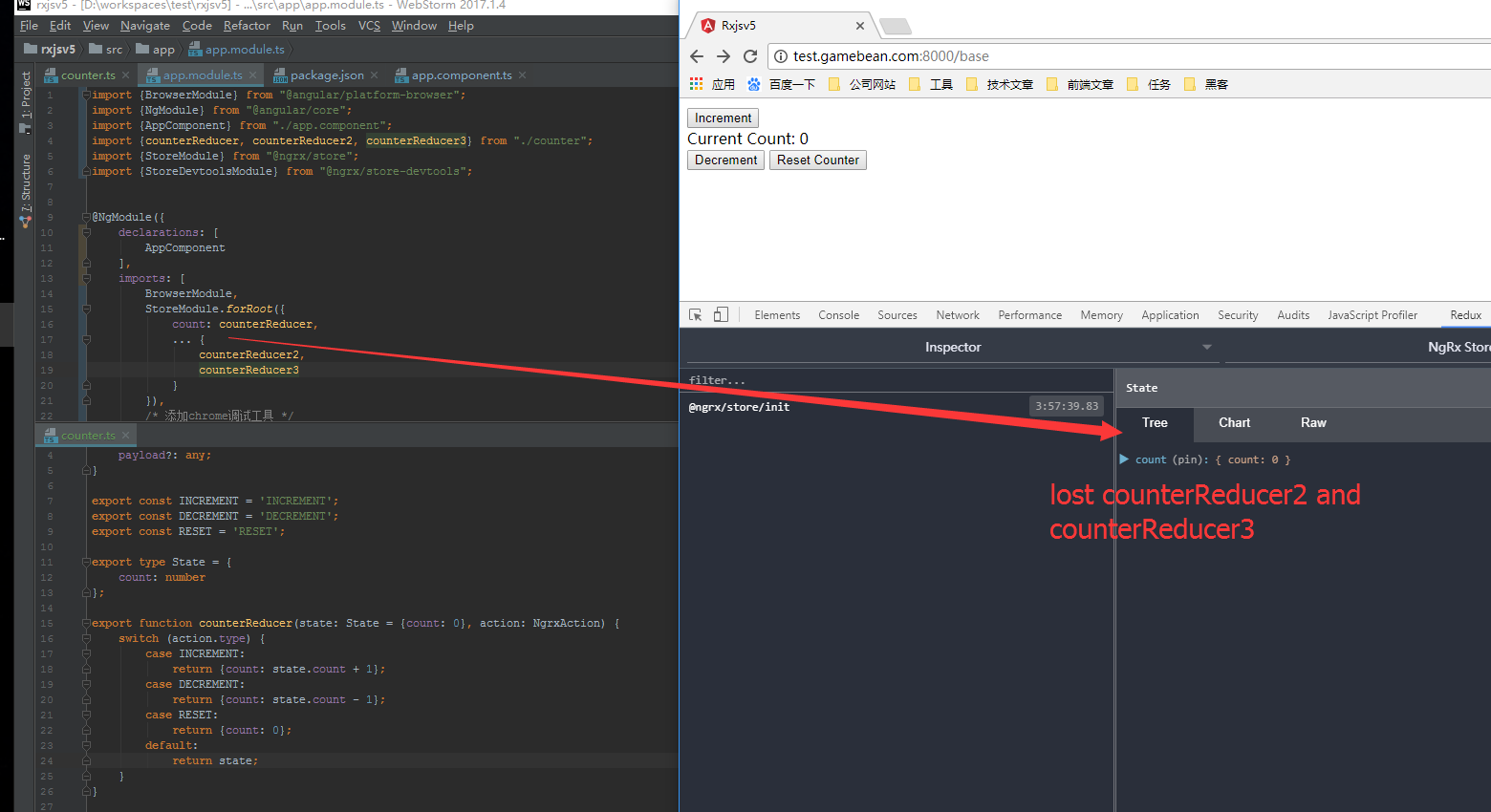Screen dimensions: 1491x812
Task: Open 工具 bookmark folder
Action: (x=931, y=84)
